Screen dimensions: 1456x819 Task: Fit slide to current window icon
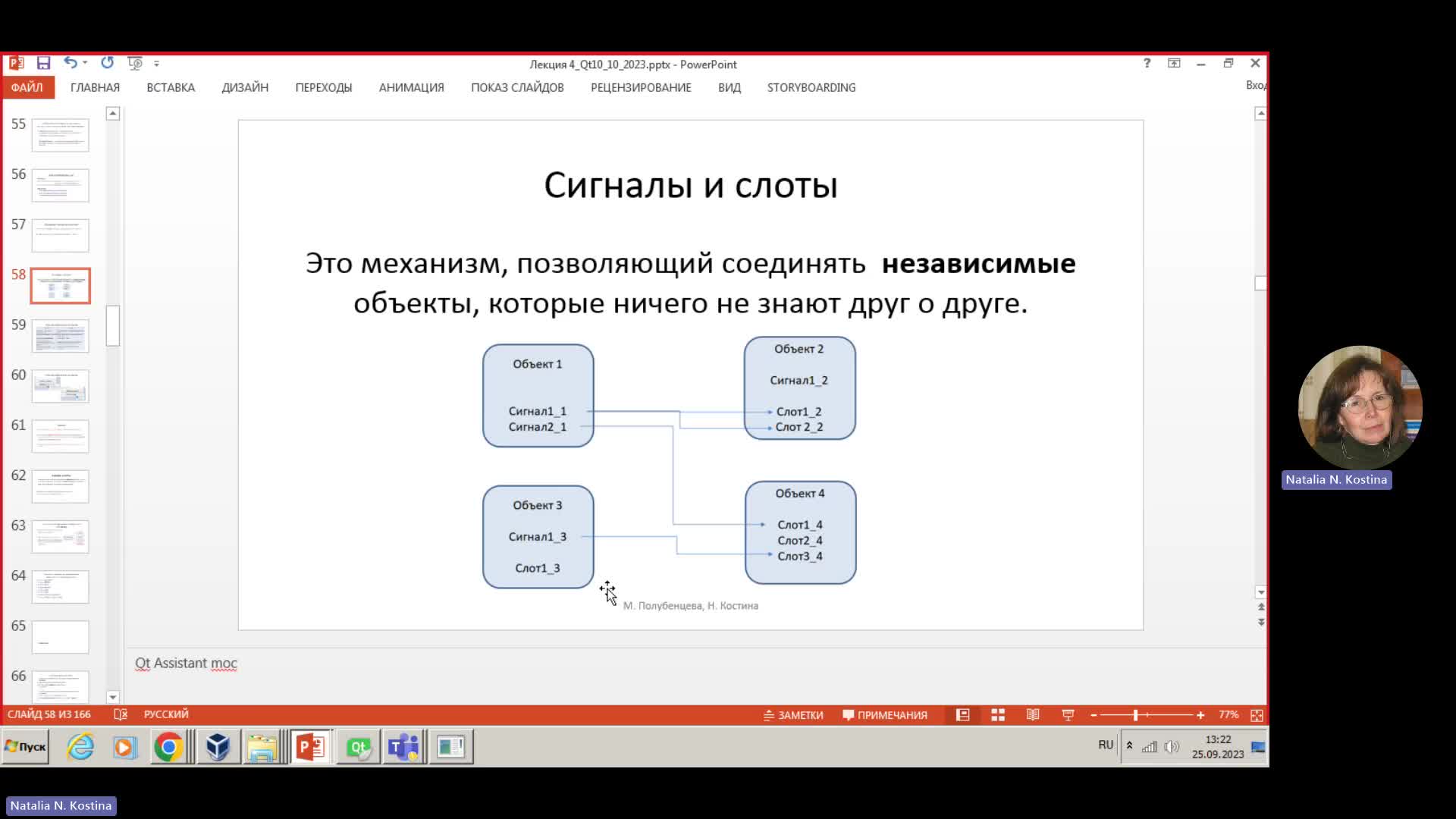tap(1257, 715)
